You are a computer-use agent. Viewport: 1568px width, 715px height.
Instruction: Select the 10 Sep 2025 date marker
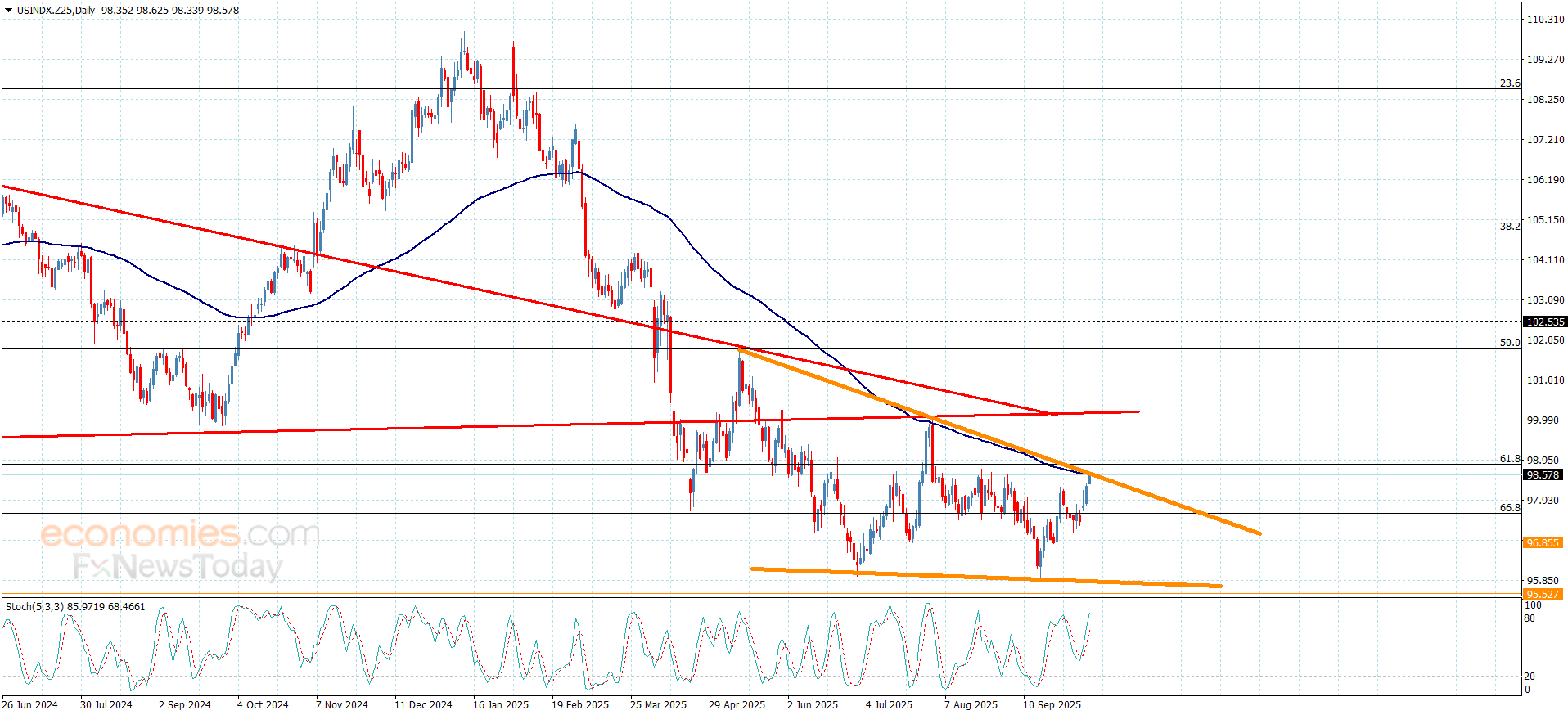pos(1052,705)
